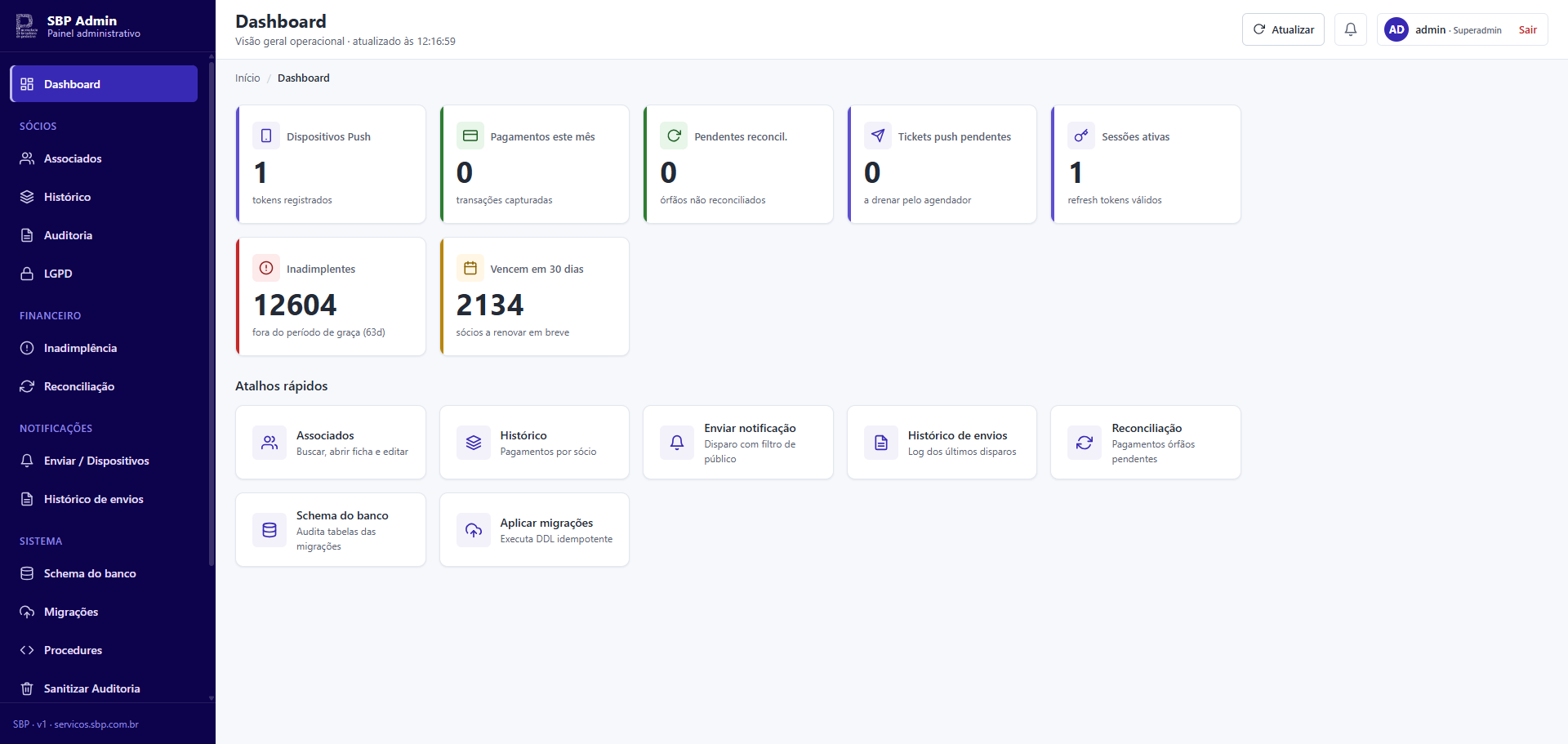Open Sanitizar Auditoria in sidebar
Viewport: 1568px width, 744px height.
click(104, 688)
